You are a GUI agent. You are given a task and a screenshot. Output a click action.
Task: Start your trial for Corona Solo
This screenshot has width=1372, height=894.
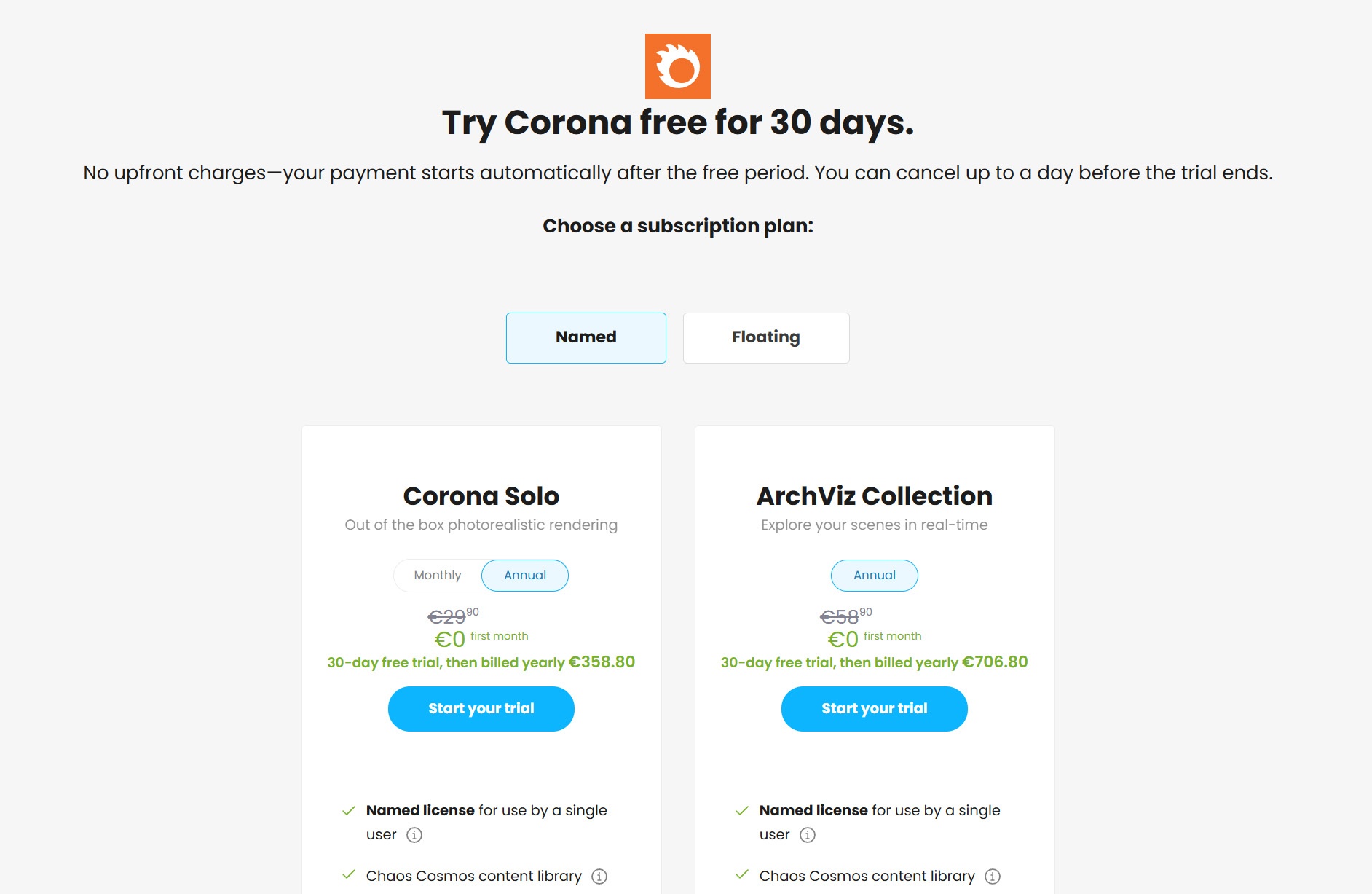pyautogui.click(x=481, y=709)
